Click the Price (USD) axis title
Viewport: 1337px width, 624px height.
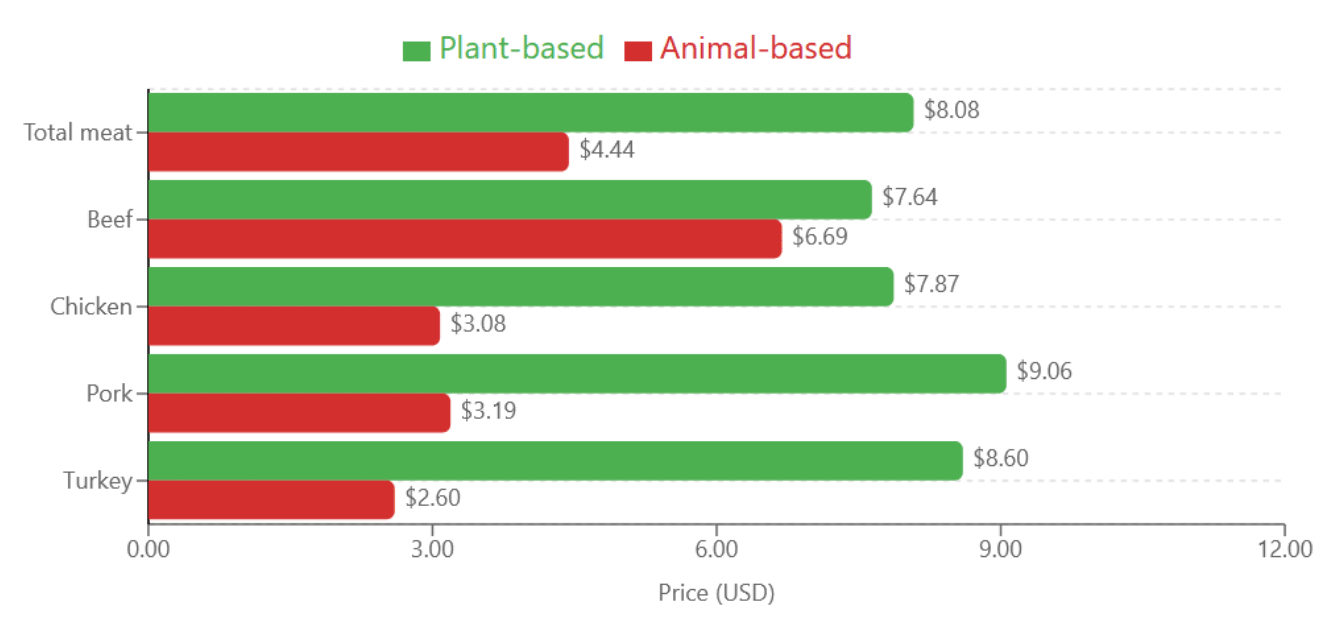click(x=716, y=593)
